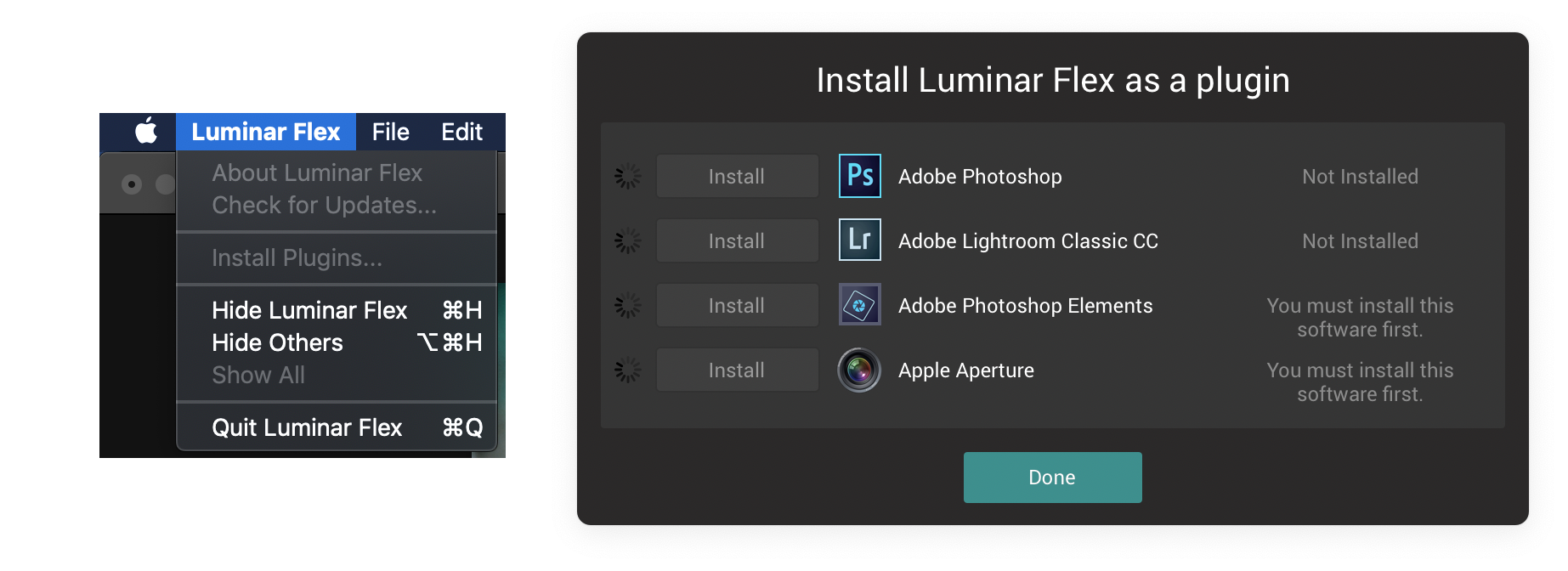Click the dimmed window traffic-light button
1568x571 pixels.
[131, 184]
